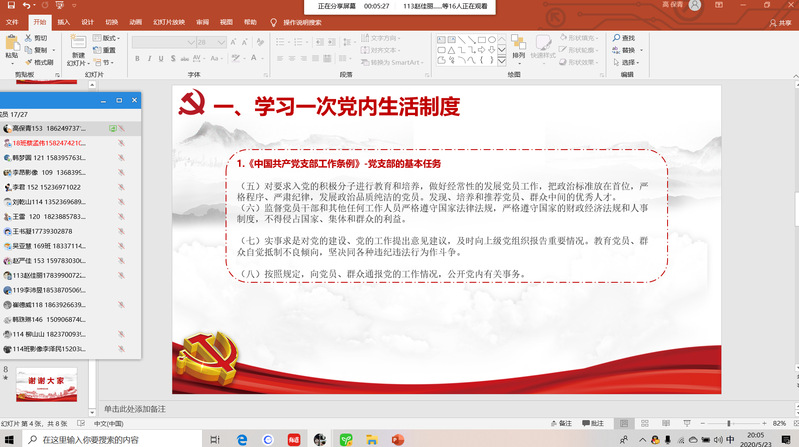Toggle microphone mute for 王雷 120

121,215
